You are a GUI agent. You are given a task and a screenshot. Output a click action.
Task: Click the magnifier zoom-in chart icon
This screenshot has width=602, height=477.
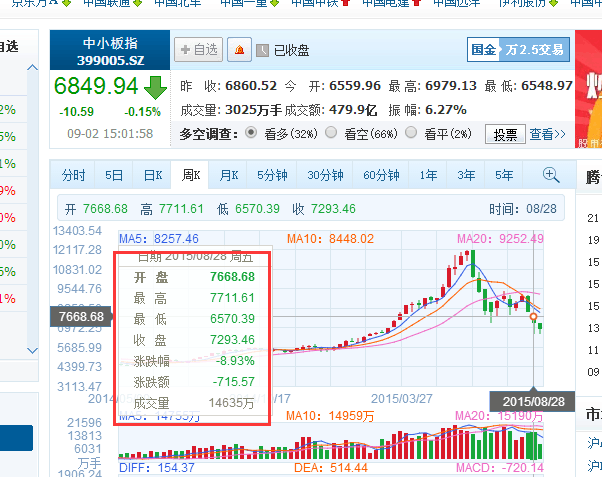(551, 175)
